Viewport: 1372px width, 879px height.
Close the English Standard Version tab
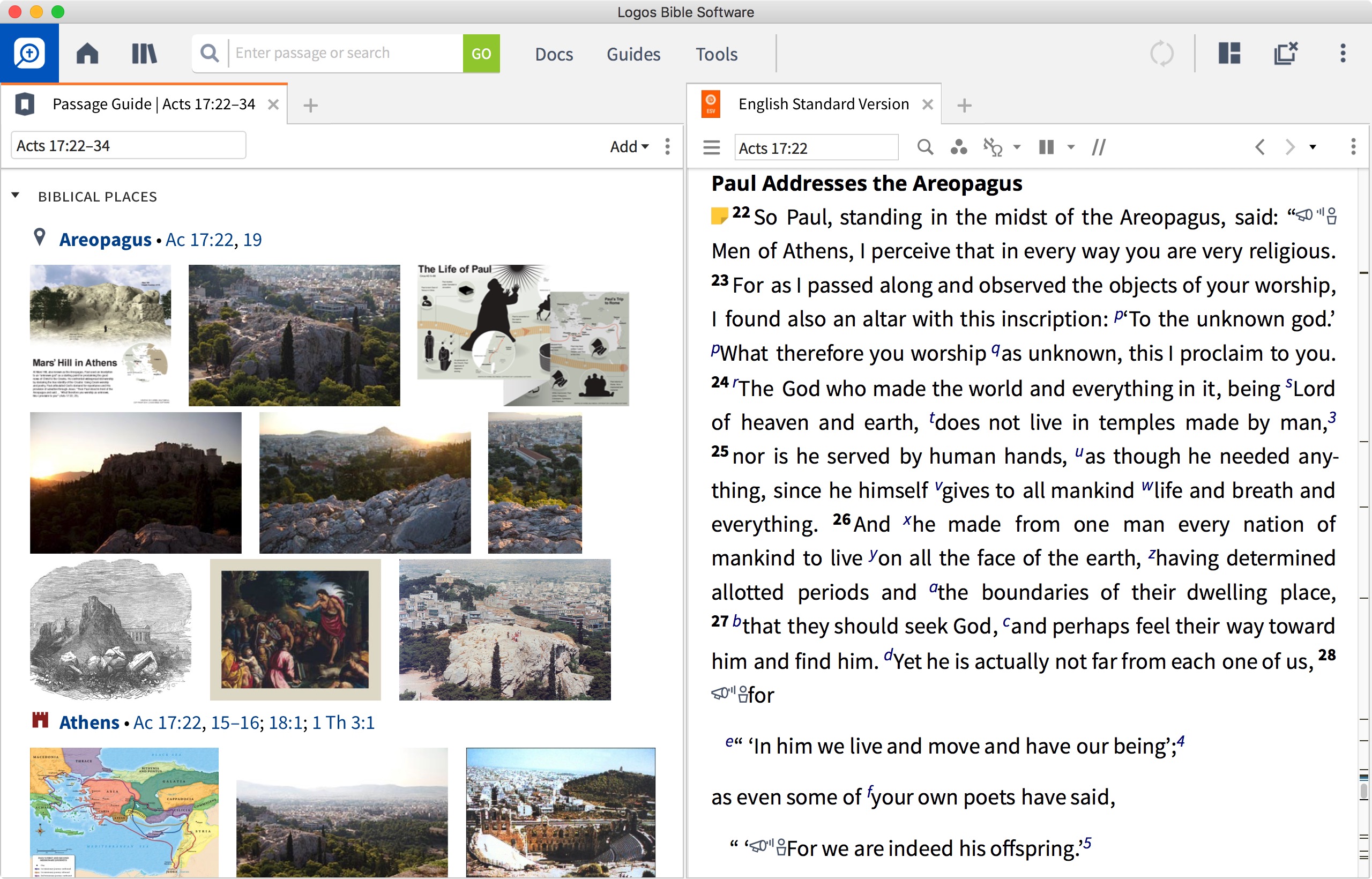click(x=927, y=105)
